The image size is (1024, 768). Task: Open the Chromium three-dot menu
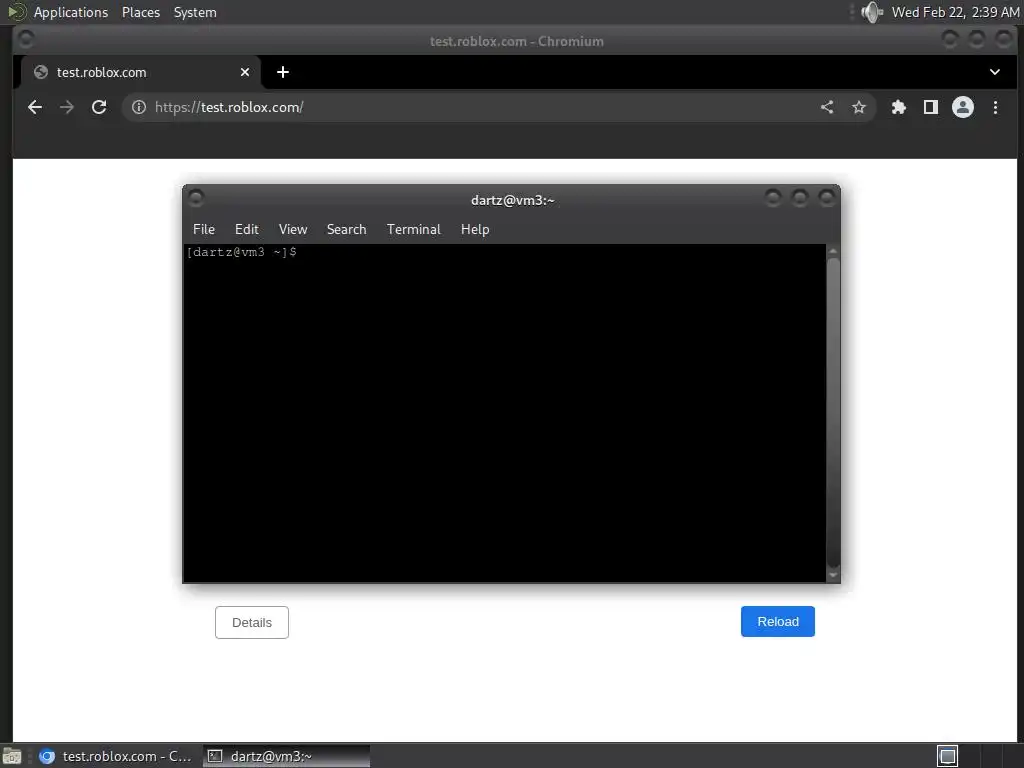[x=995, y=107]
